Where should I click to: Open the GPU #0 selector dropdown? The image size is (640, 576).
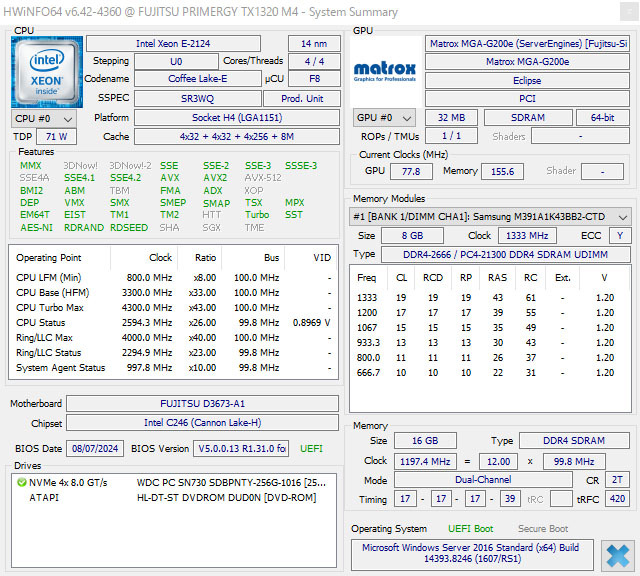(384, 118)
